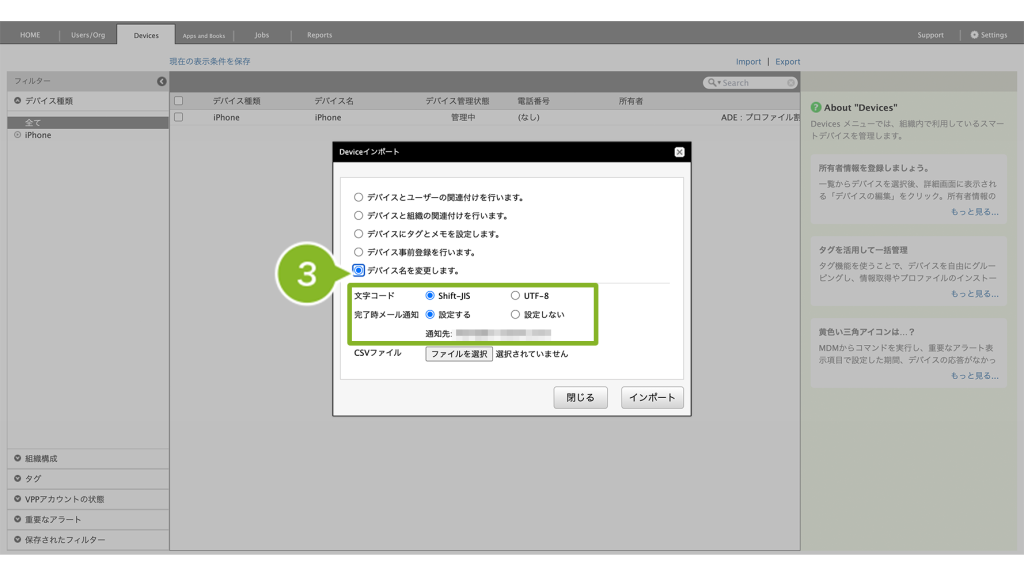This screenshot has height=576, width=1024.
Task: Click the search magnifier icon
Action: pos(713,83)
